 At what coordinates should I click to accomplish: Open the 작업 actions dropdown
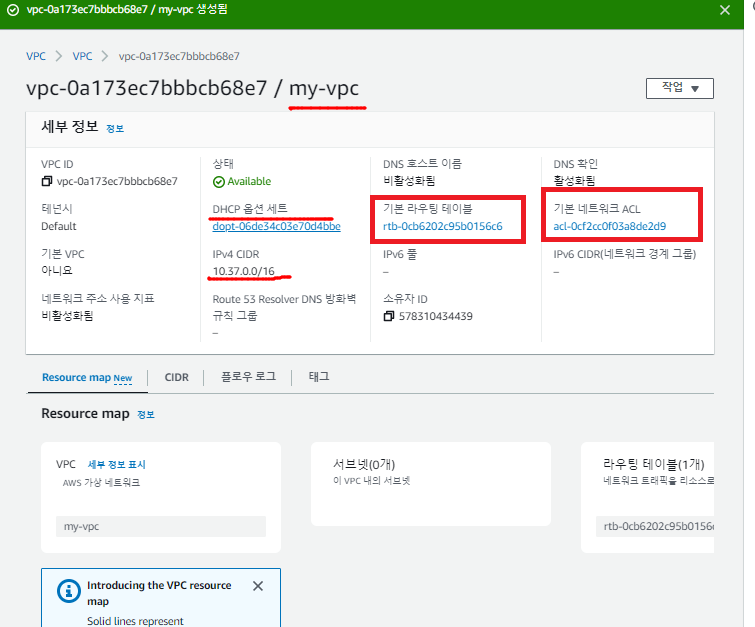pyautogui.click(x=679, y=88)
